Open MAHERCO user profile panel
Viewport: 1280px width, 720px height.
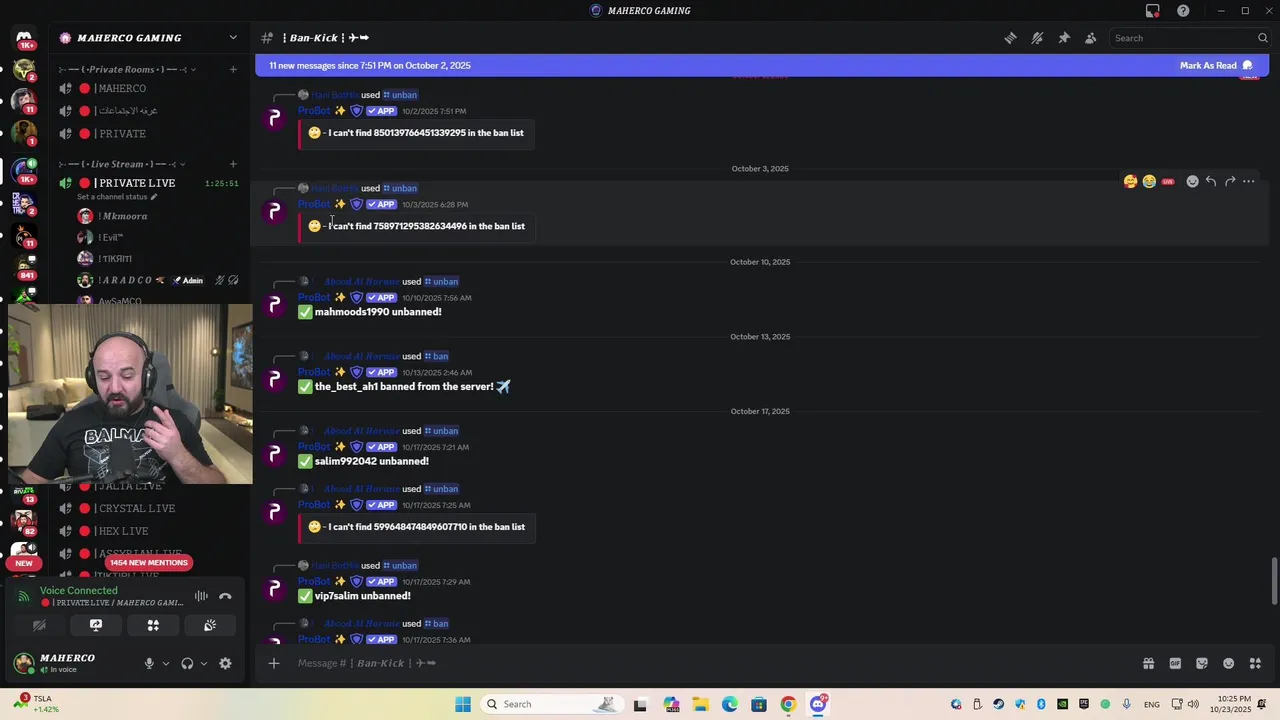[70, 663]
